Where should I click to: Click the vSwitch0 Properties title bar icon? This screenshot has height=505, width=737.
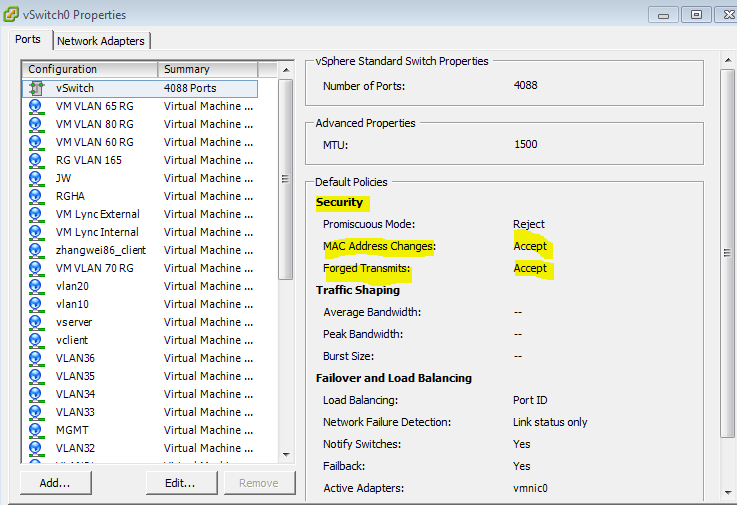pyautogui.click(x=11, y=14)
